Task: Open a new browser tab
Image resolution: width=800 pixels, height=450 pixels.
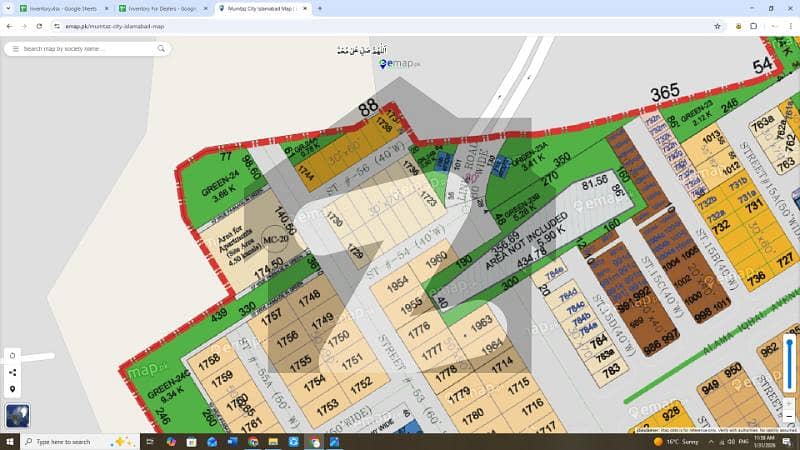Action: (x=320, y=8)
